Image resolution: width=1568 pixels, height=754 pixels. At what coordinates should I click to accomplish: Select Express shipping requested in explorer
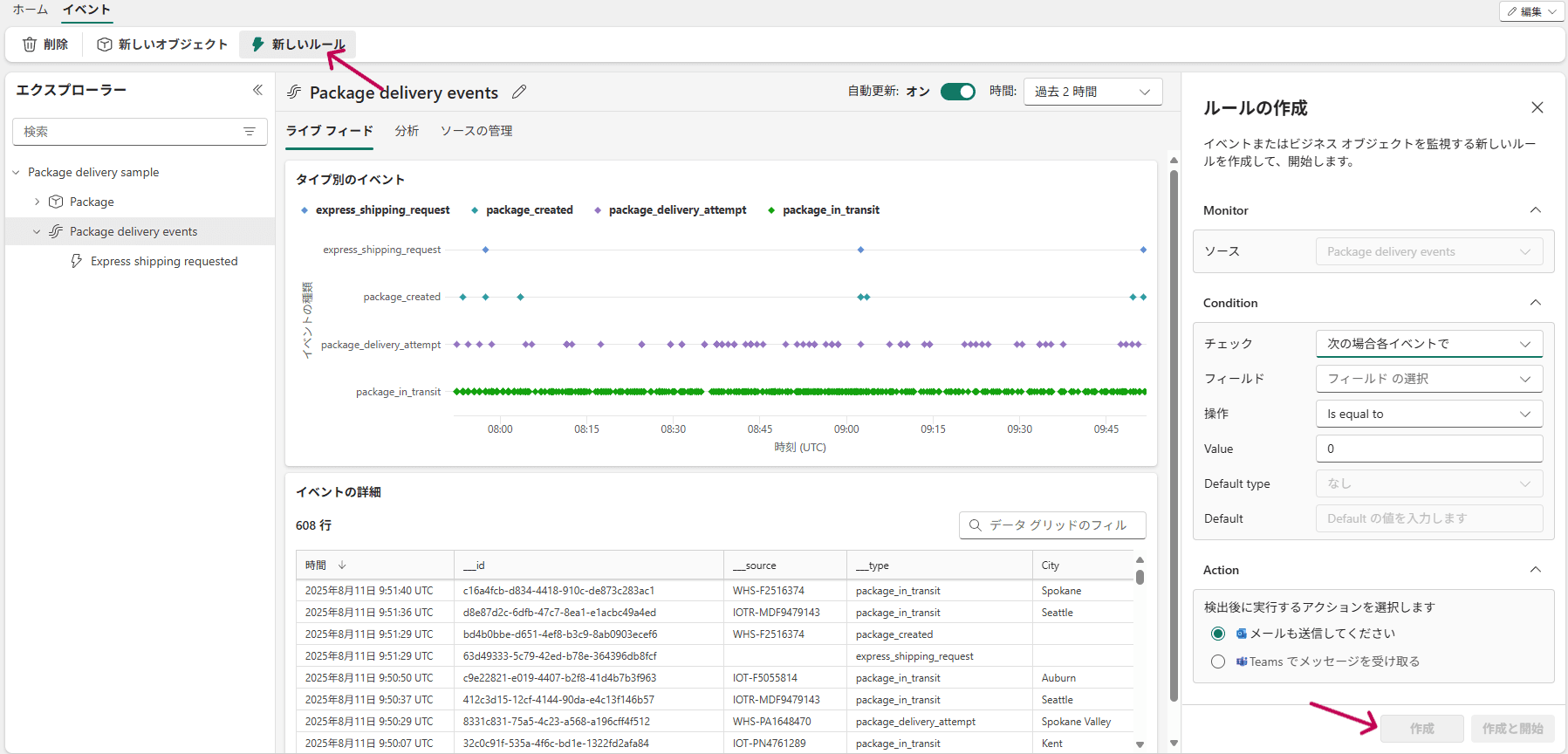point(164,261)
